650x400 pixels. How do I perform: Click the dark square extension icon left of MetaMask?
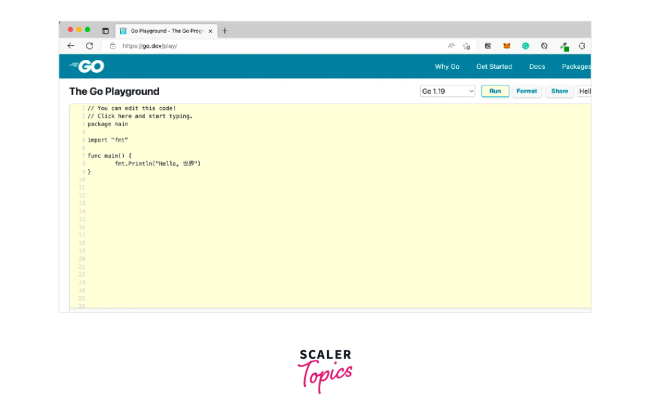[488, 46]
